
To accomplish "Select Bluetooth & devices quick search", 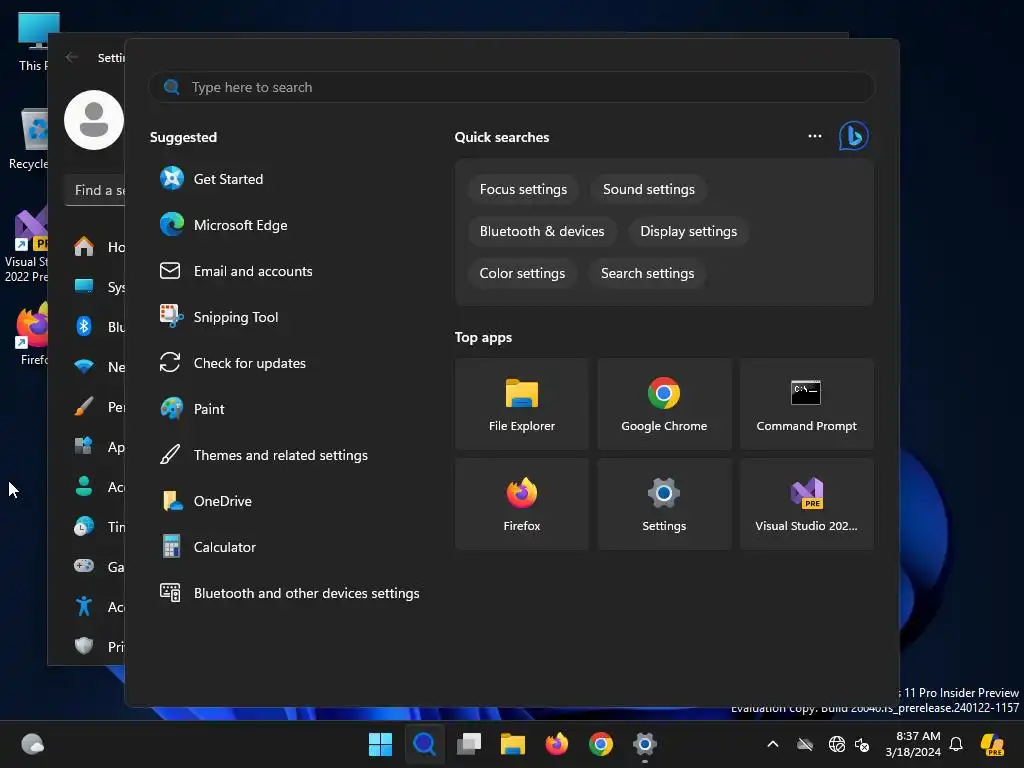I will pyautogui.click(x=542, y=231).
